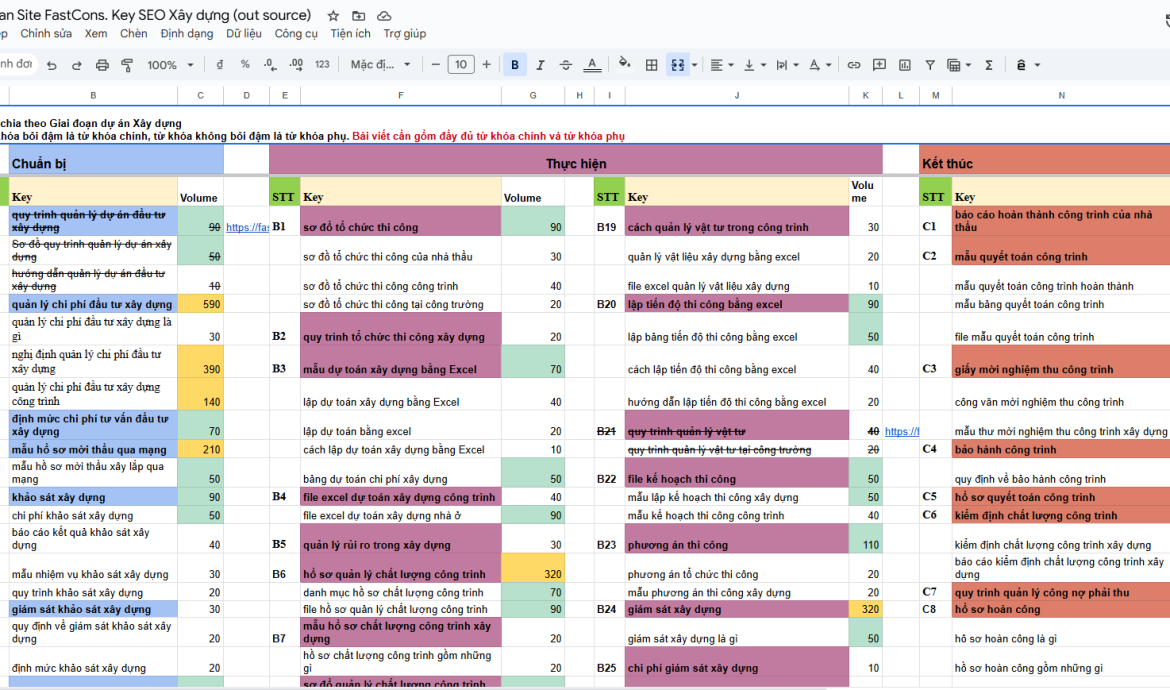Star this document
The height and width of the screenshot is (690, 1170).
pos(334,16)
